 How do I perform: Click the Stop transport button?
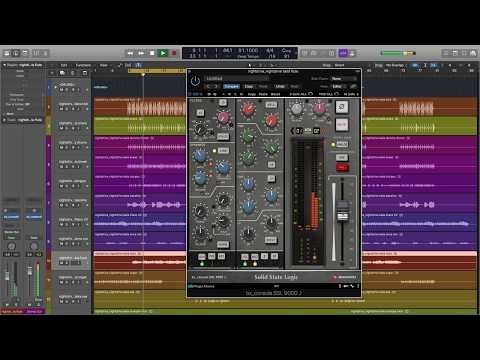point(152,53)
